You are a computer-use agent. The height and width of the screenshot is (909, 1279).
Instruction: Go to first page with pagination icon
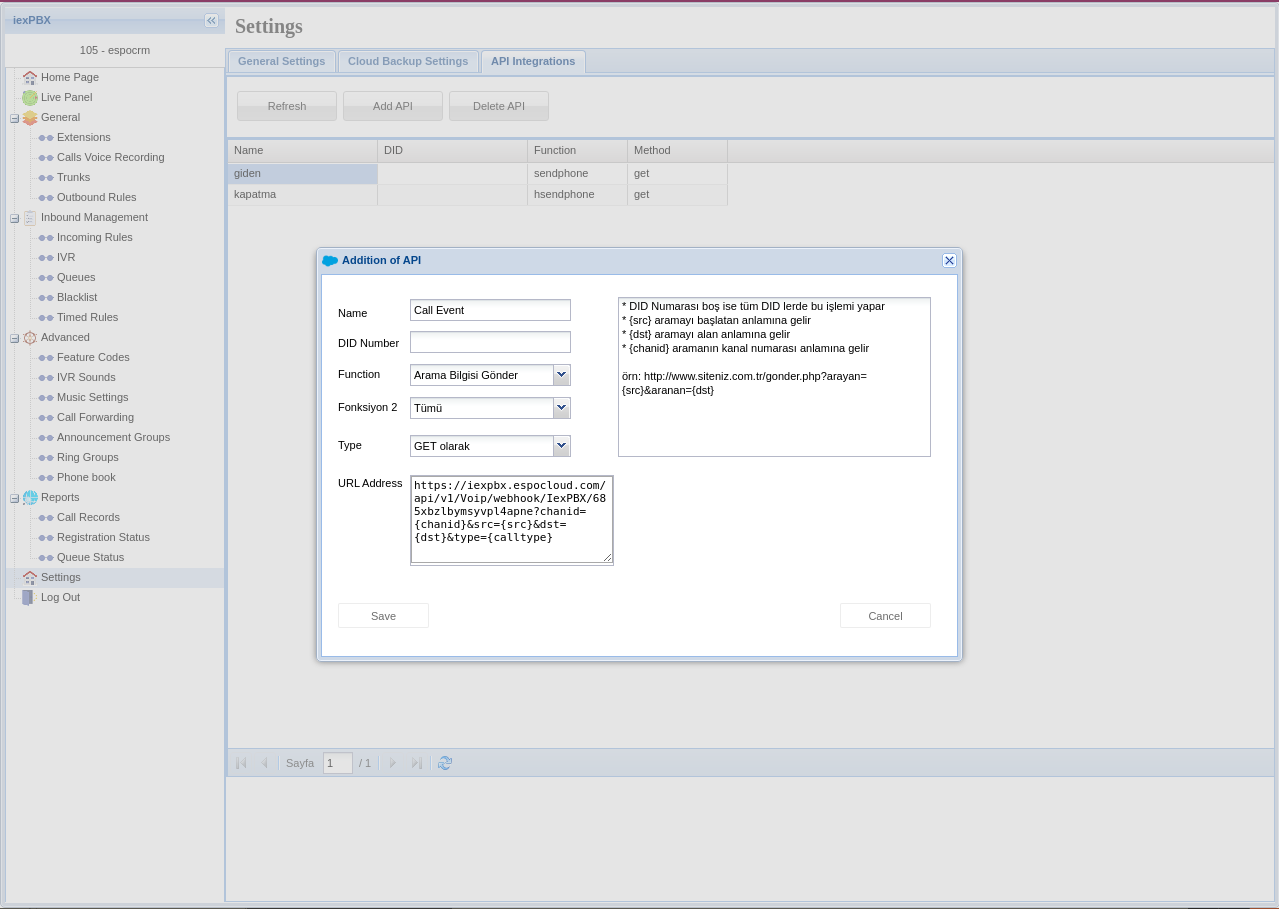[240, 762]
